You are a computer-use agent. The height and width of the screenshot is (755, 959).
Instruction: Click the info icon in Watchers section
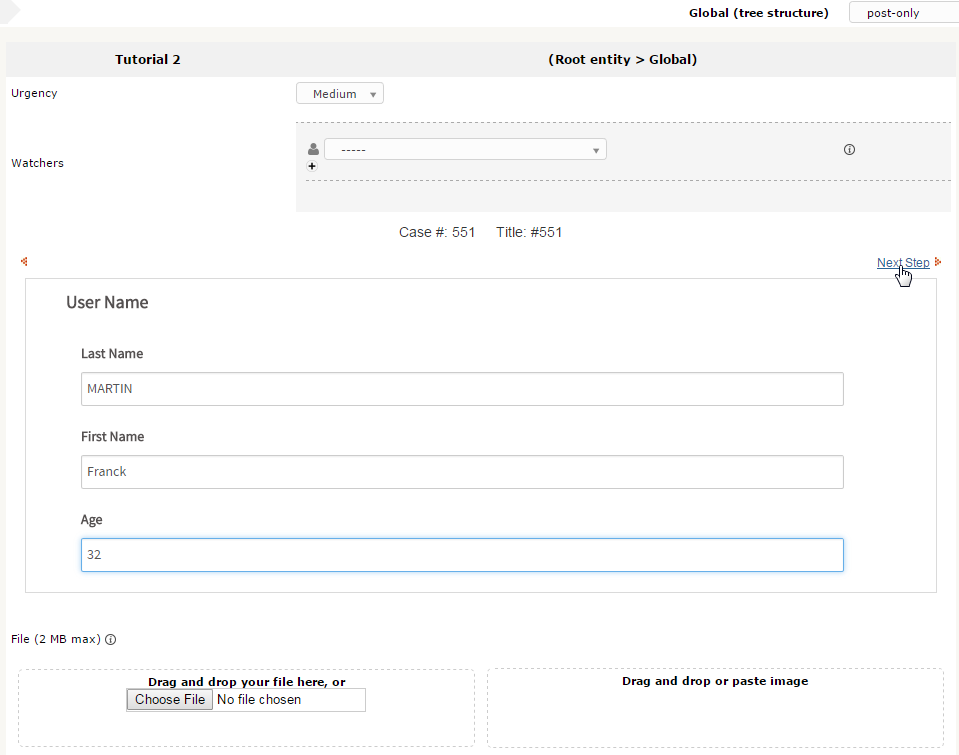point(849,150)
